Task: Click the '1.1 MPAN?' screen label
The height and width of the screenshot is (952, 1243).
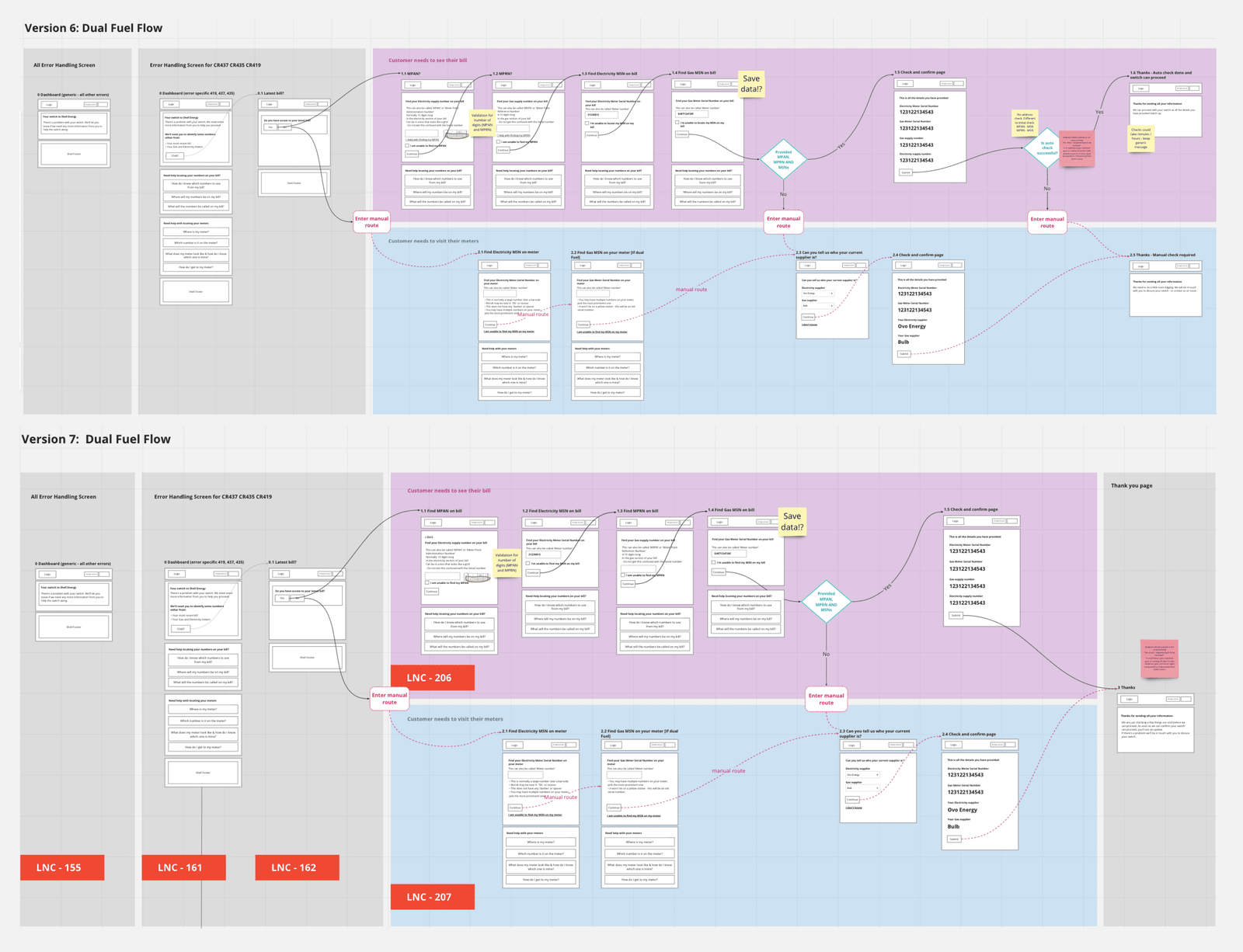Action: (x=411, y=74)
